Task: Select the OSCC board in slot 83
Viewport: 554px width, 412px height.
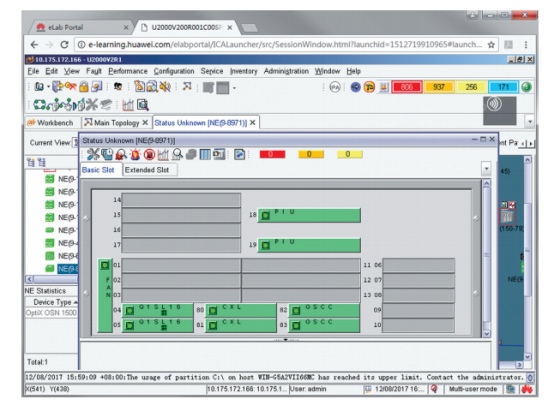Action: 324,325
